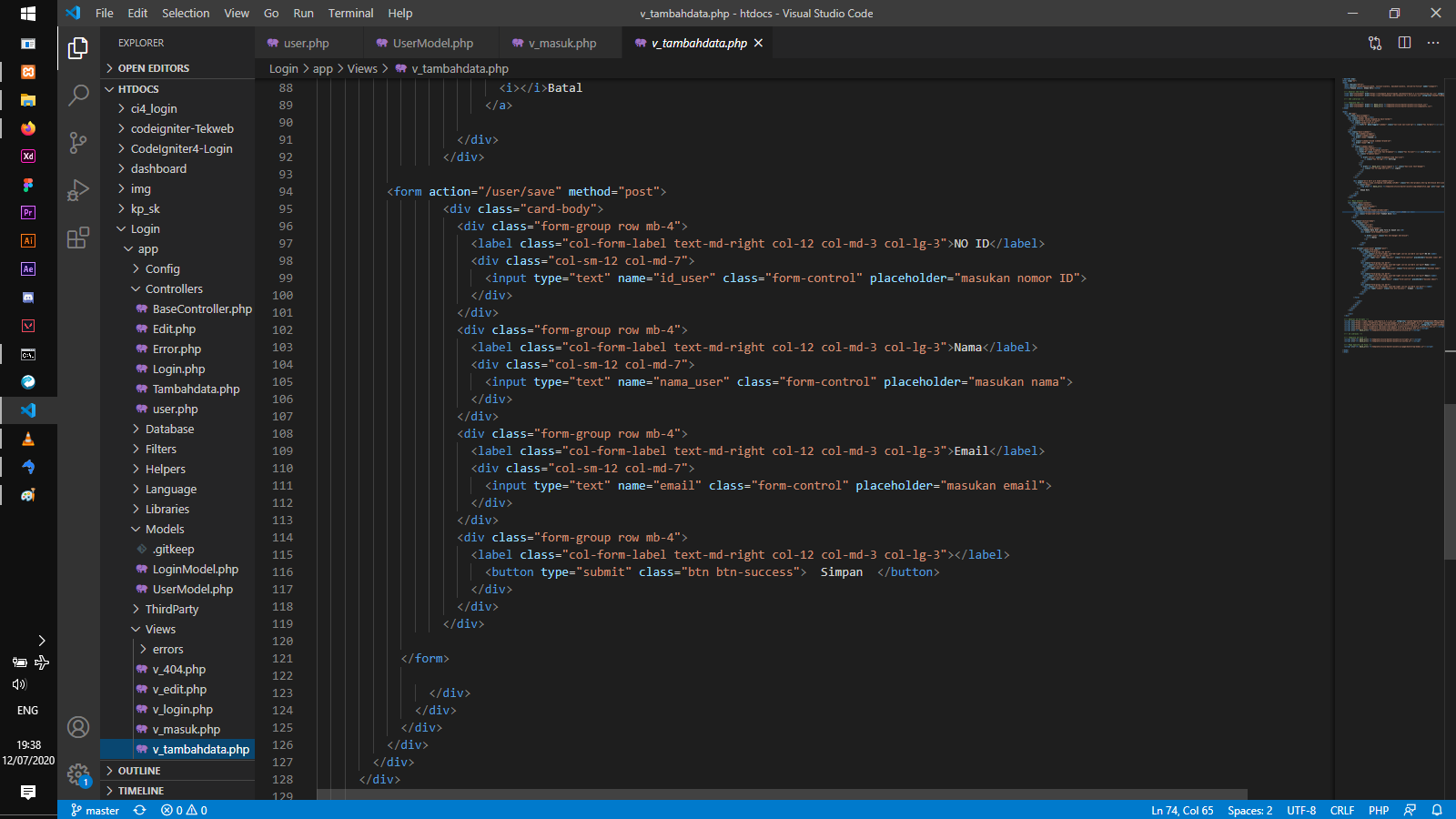Click the Open Changes icon in editor toolbar
Image resolution: width=1456 pixels, height=819 pixels.
coord(1375,43)
